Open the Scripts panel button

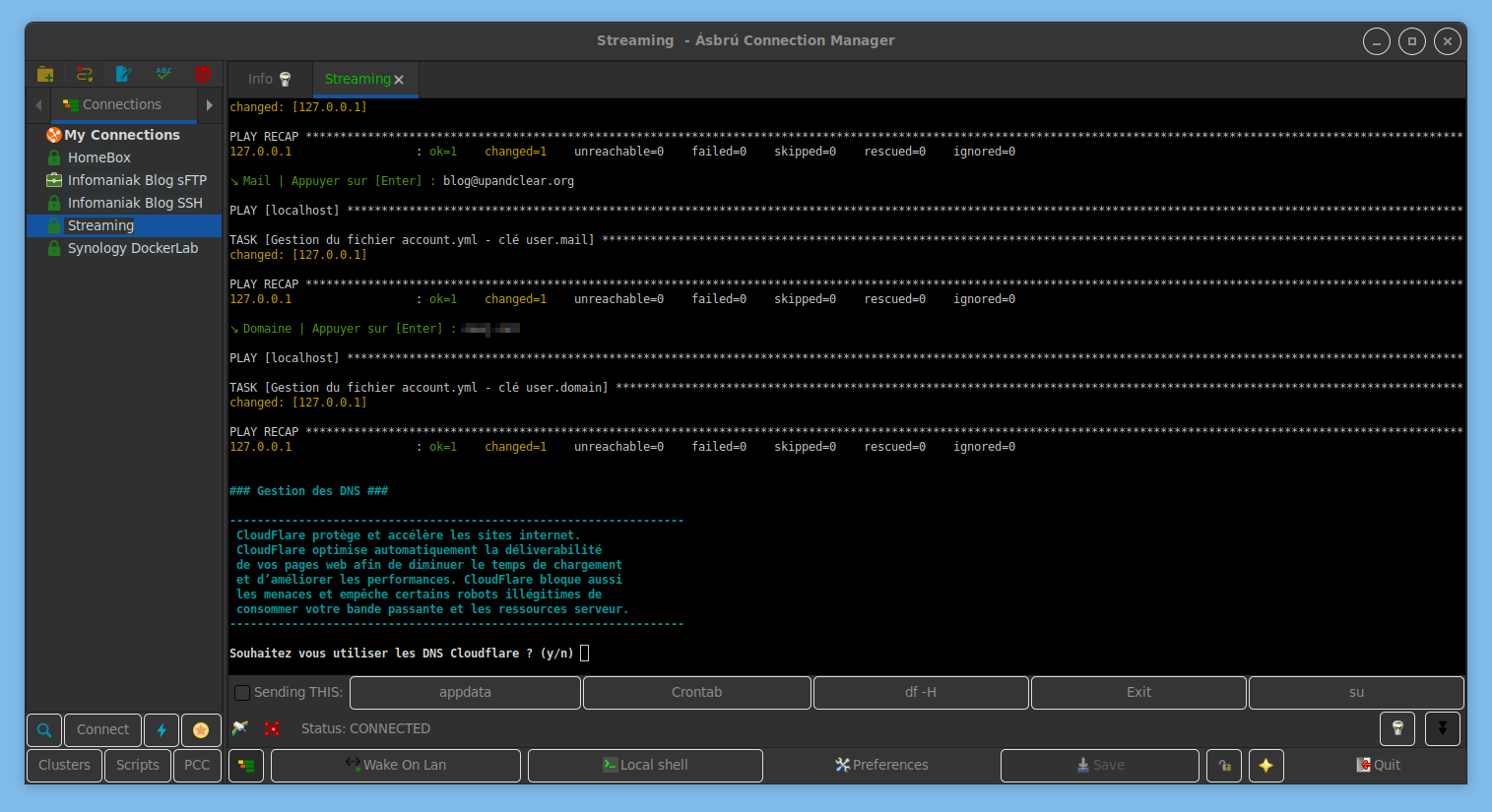(x=138, y=765)
